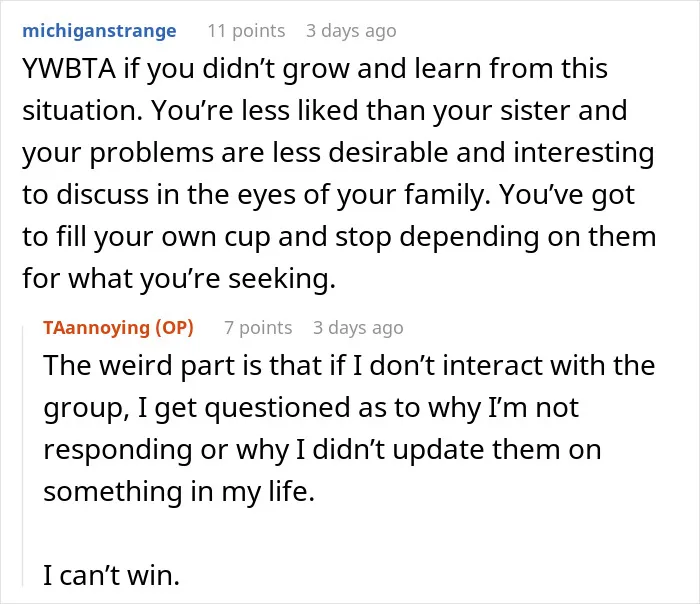The width and height of the screenshot is (700, 604).
Task: Click the line 'for what you're seeking.'
Action: click(x=179, y=279)
